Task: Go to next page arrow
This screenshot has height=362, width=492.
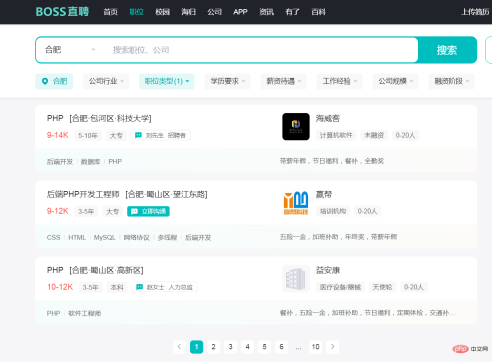Action: coord(332,347)
